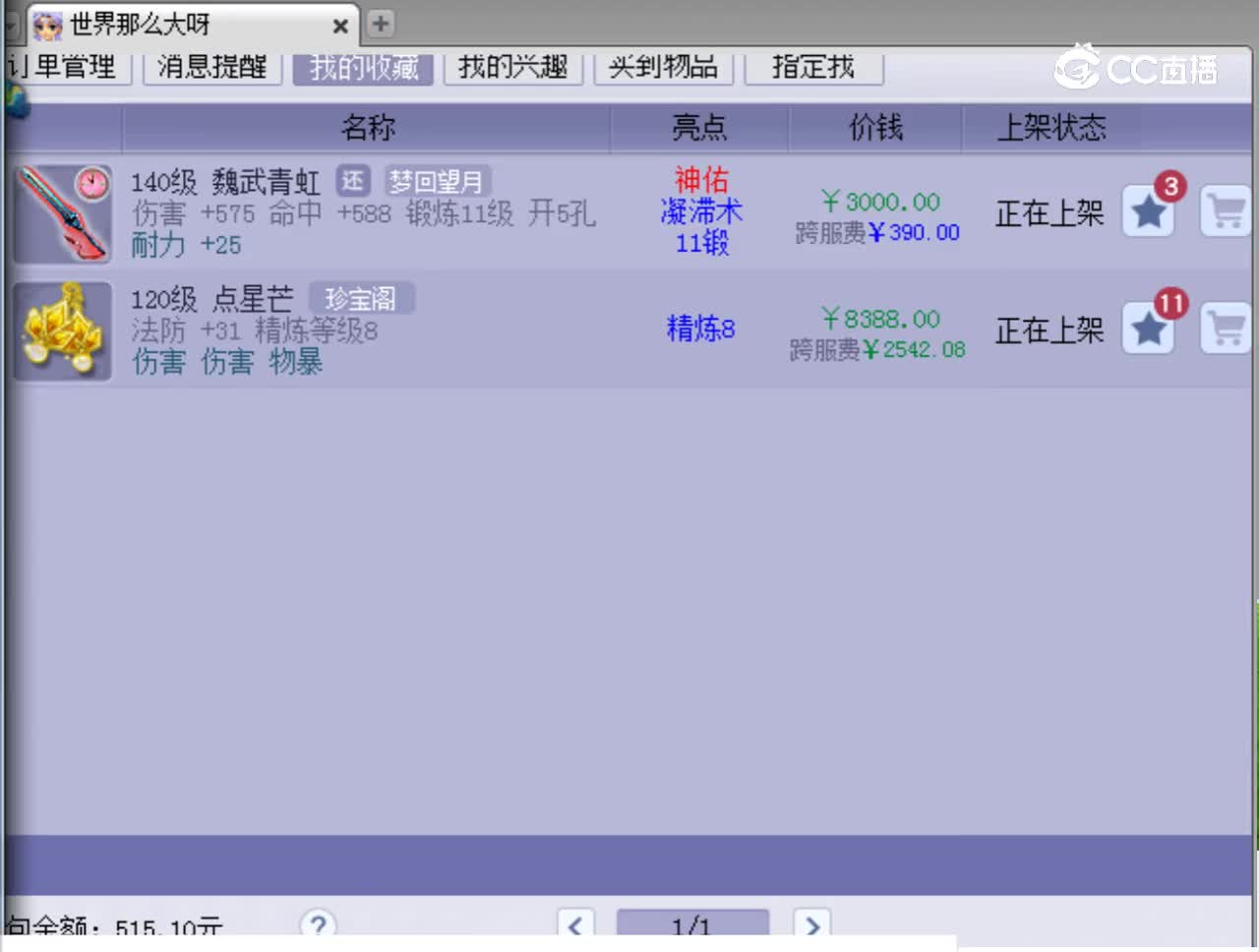Sort by 亮点 column header
Screen dimensions: 1259x952
pos(699,128)
